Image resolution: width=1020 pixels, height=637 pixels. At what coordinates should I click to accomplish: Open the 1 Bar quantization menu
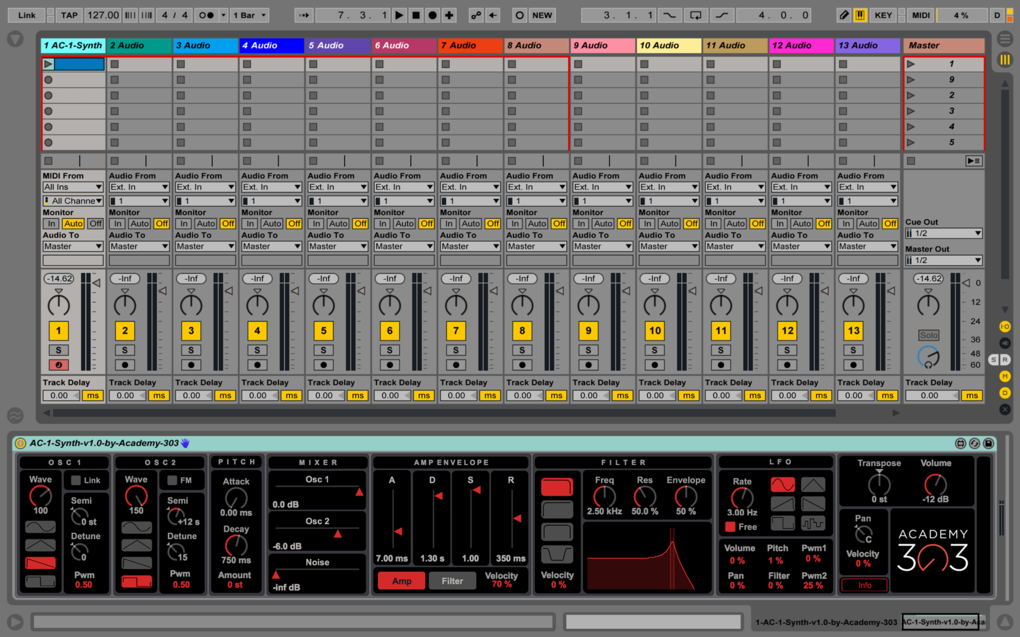(x=250, y=15)
